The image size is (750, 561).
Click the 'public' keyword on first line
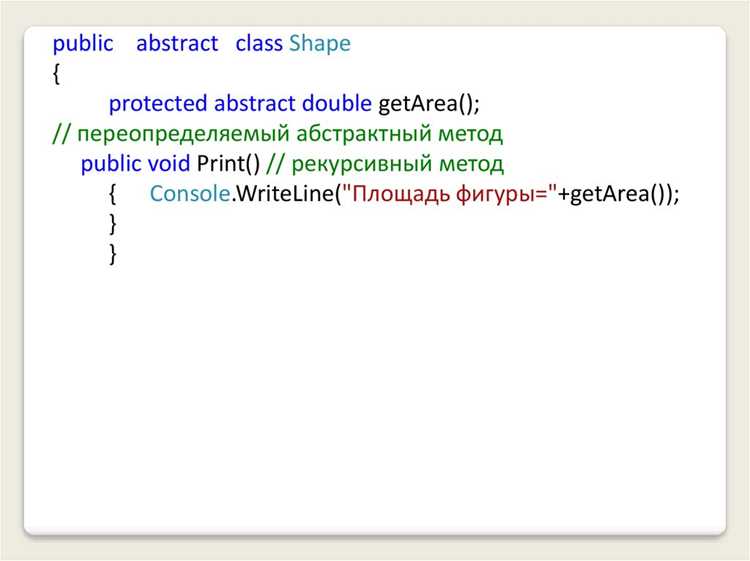(83, 44)
